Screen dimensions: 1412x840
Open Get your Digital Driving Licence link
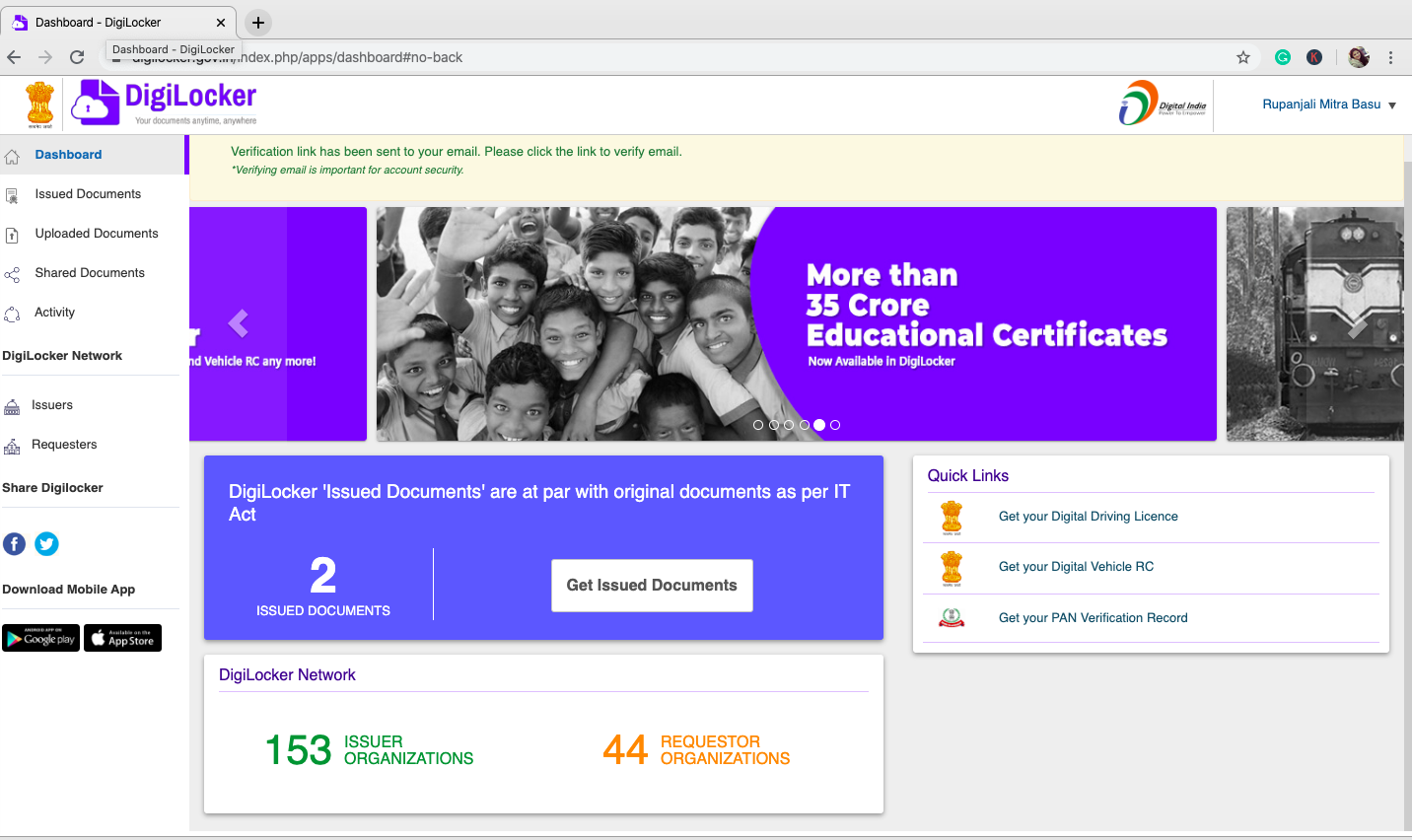[1089, 517]
